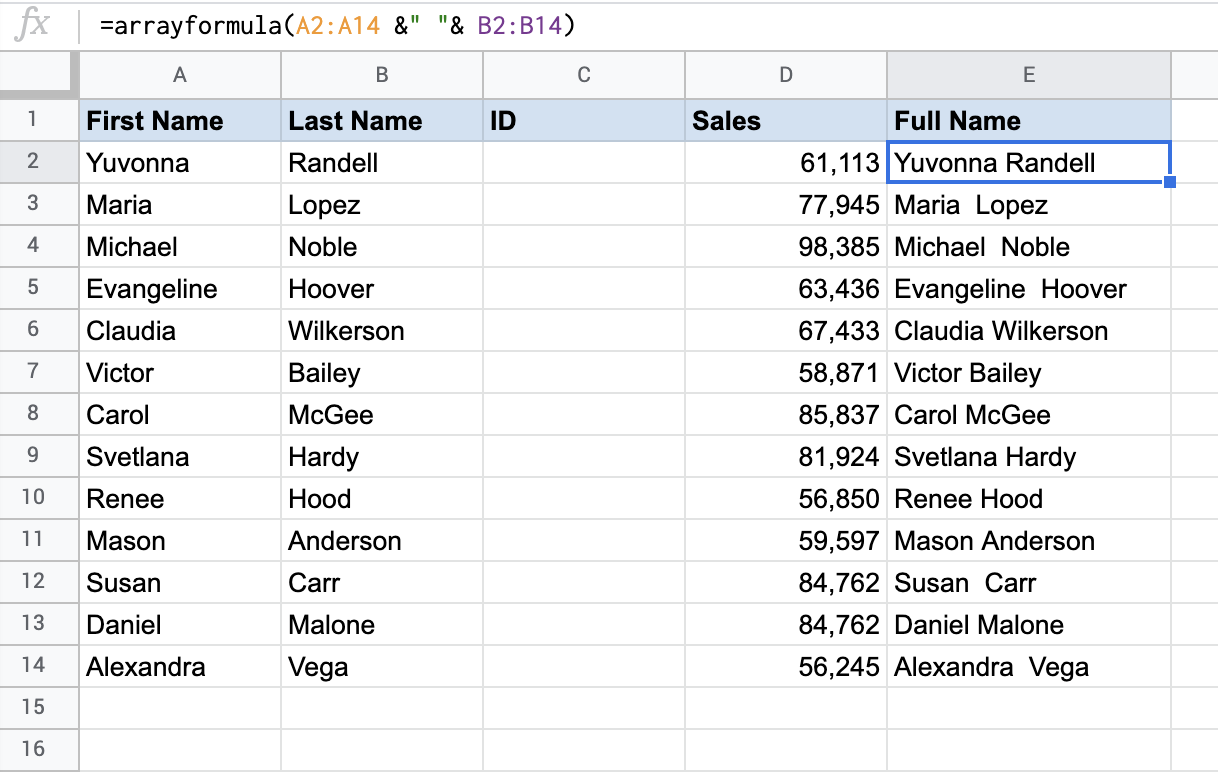Click the Full Name header cell
Image resolution: width=1218 pixels, height=772 pixels.
1029,121
